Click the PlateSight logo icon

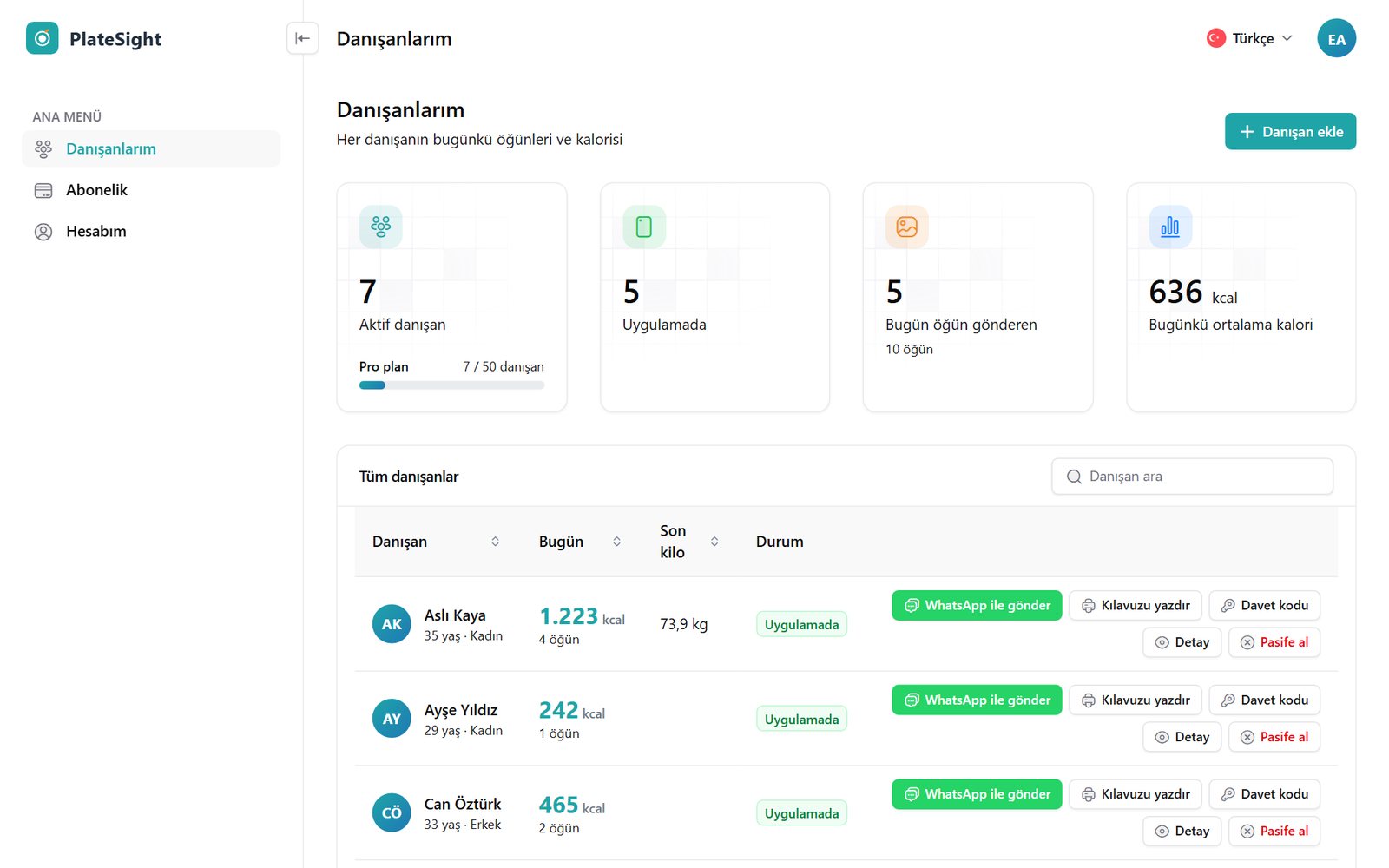[42, 38]
